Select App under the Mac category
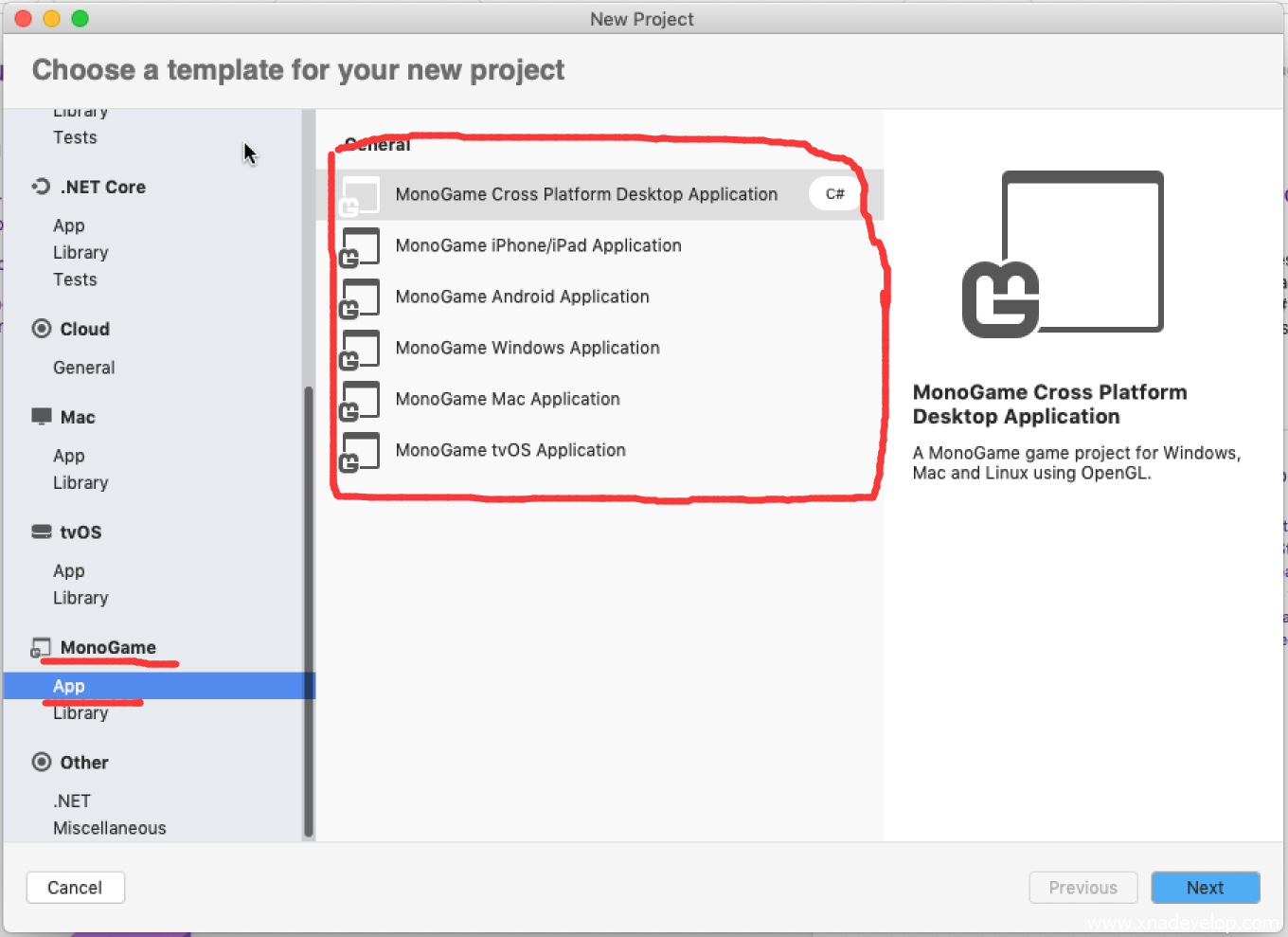 69,456
